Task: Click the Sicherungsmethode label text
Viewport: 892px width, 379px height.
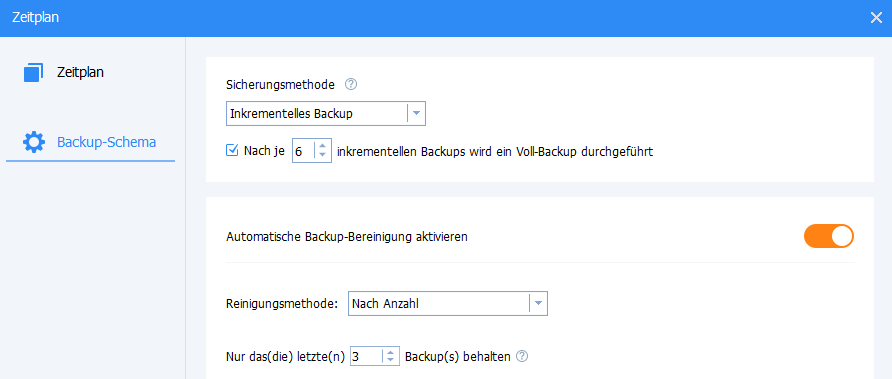Action: [x=280, y=85]
